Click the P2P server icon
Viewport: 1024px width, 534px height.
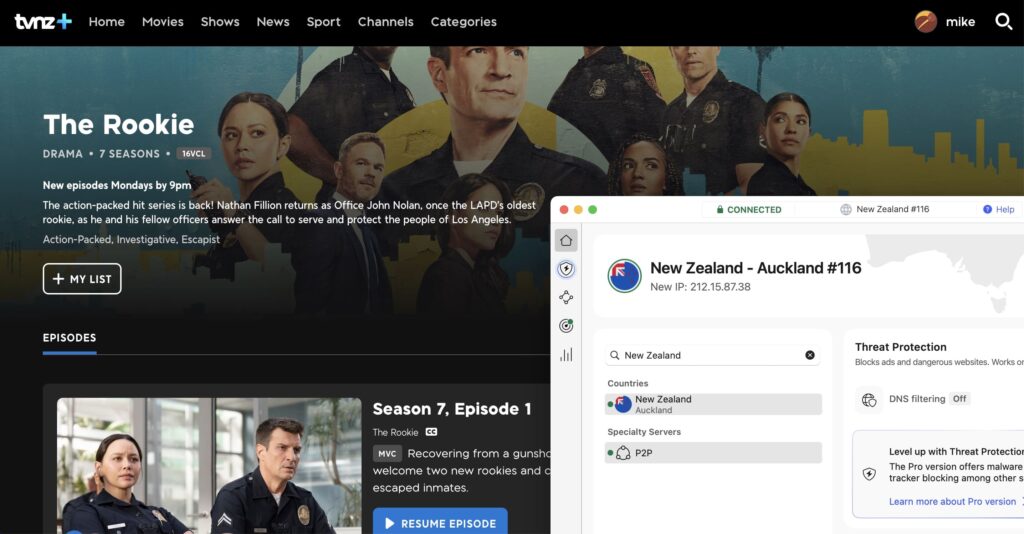623,452
